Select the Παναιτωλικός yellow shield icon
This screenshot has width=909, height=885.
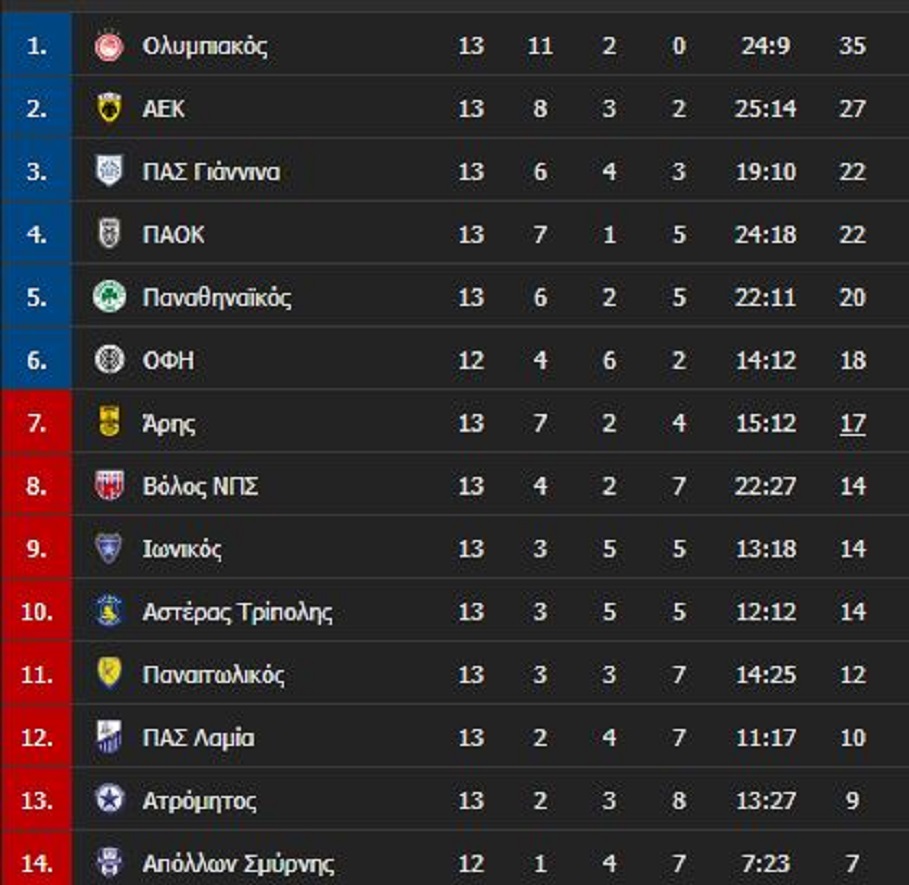[x=109, y=673]
